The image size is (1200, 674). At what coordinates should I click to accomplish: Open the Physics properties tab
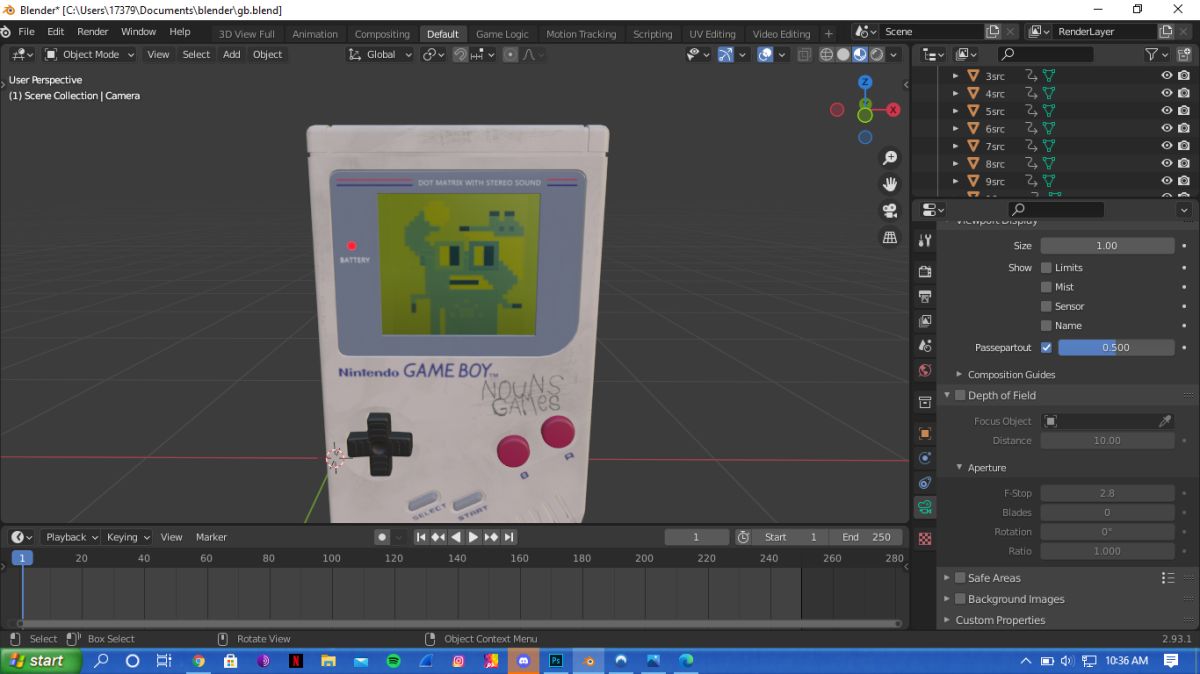(x=925, y=458)
